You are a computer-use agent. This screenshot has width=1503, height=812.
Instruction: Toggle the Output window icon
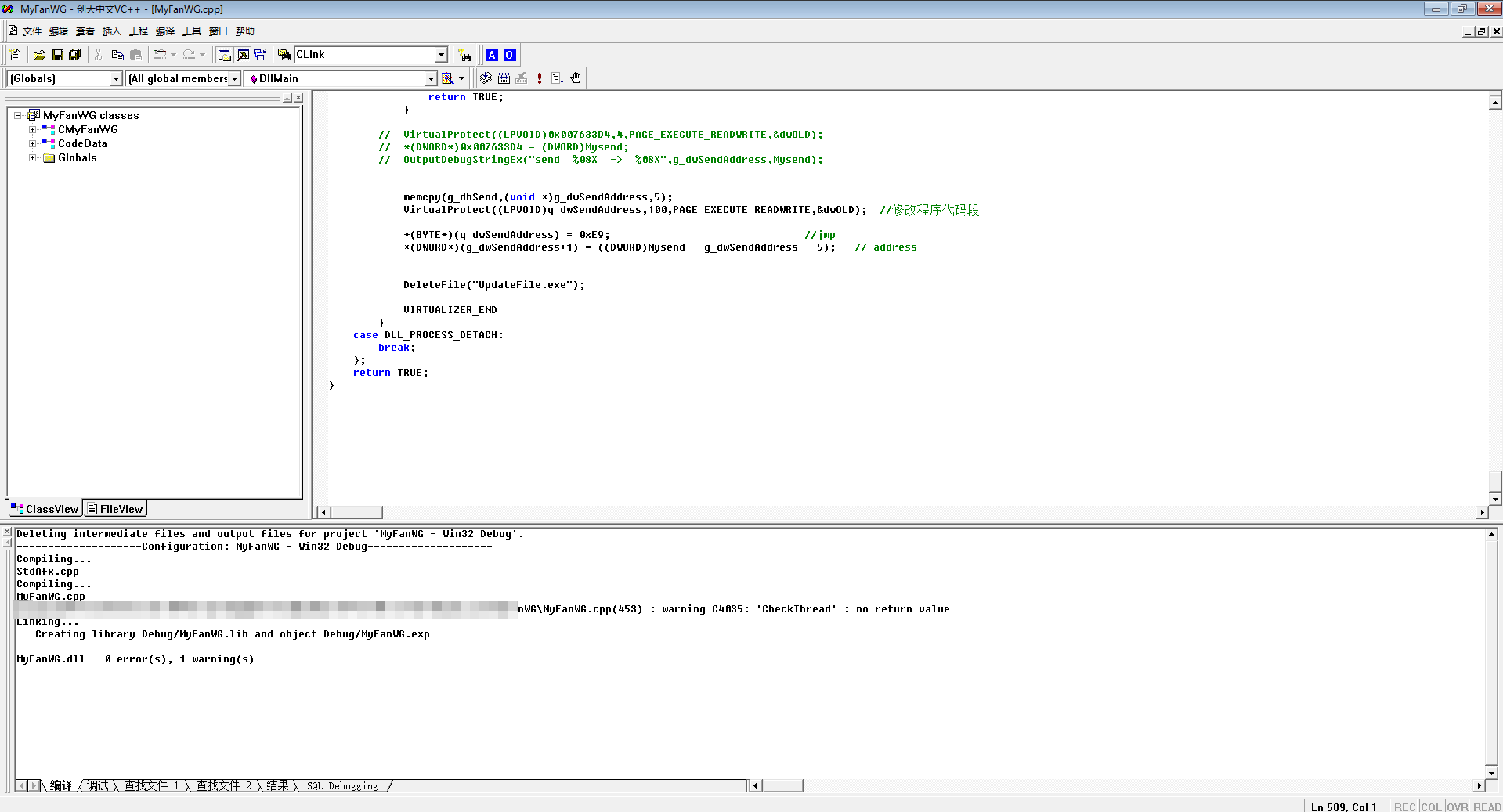243,55
